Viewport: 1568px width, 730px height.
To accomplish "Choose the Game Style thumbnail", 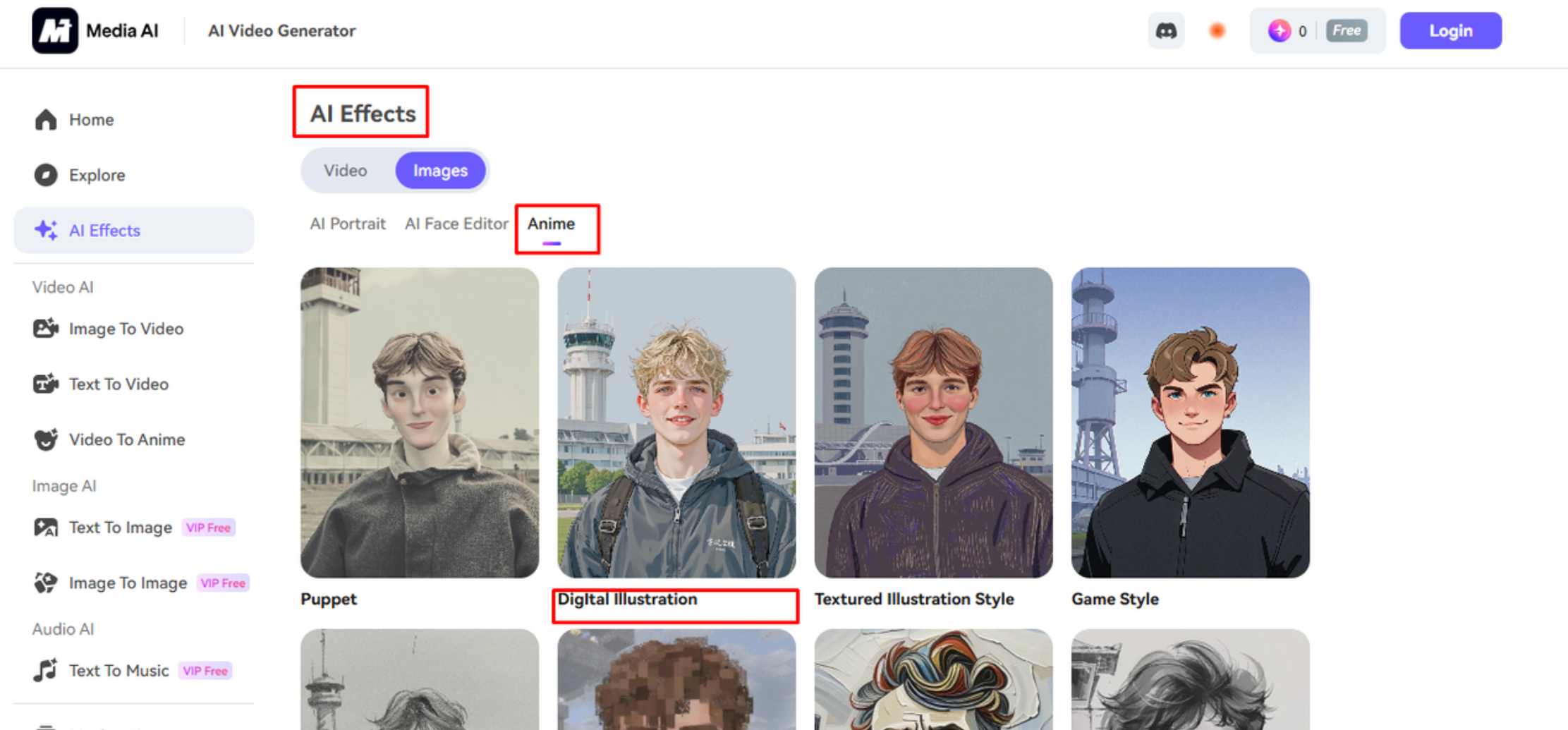I will [x=1190, y=422].
